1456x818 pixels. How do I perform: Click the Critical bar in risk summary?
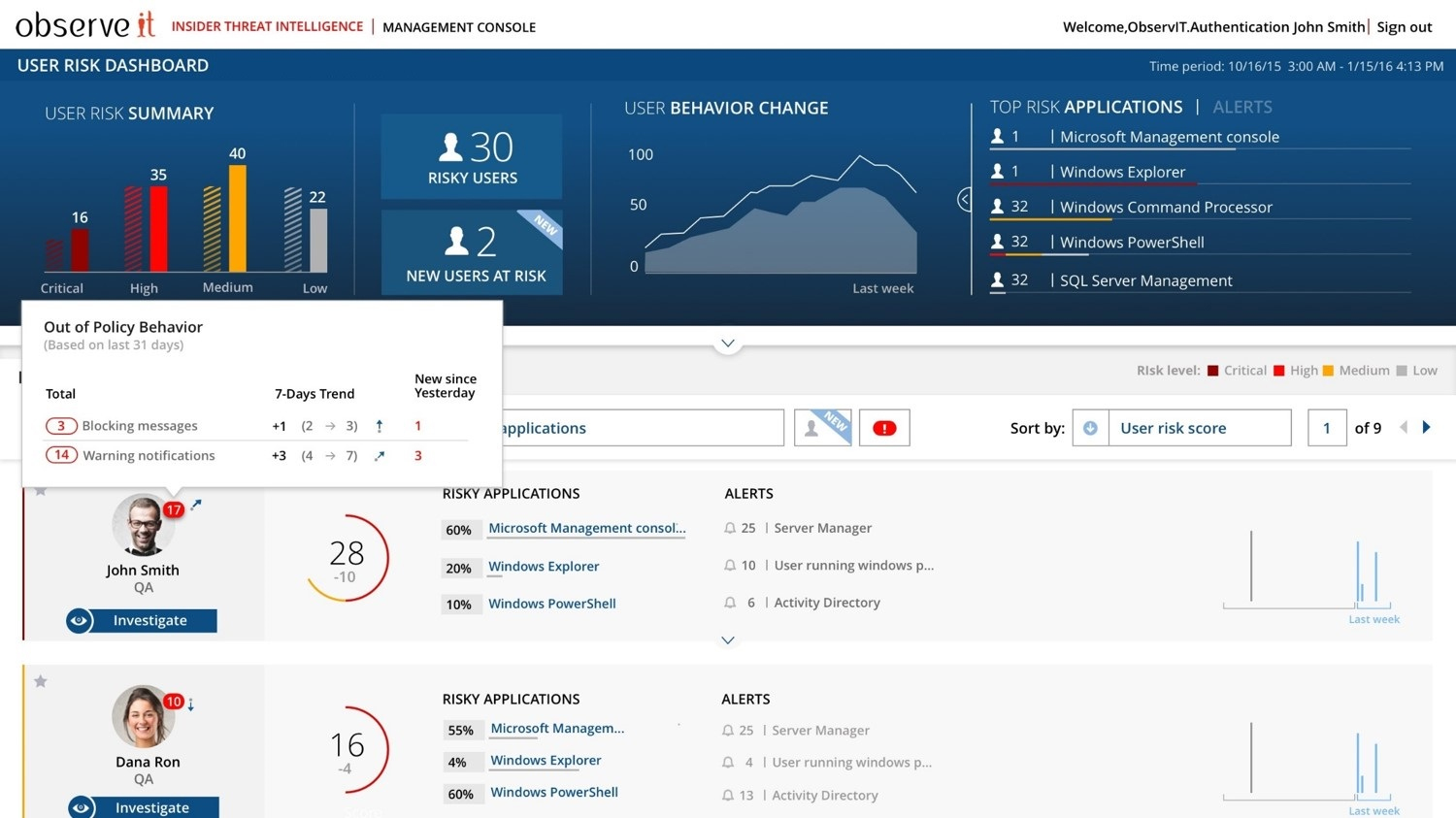80,250
